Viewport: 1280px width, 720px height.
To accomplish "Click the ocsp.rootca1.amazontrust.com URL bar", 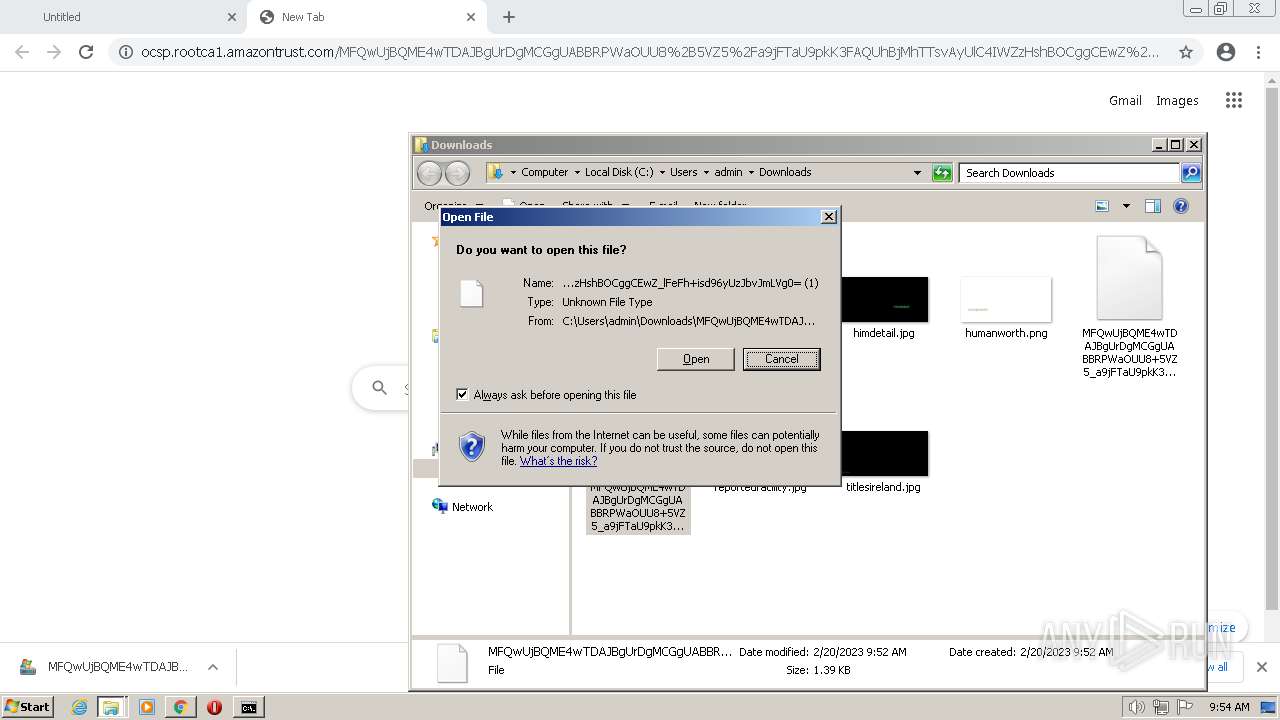I will click(650, 52).
